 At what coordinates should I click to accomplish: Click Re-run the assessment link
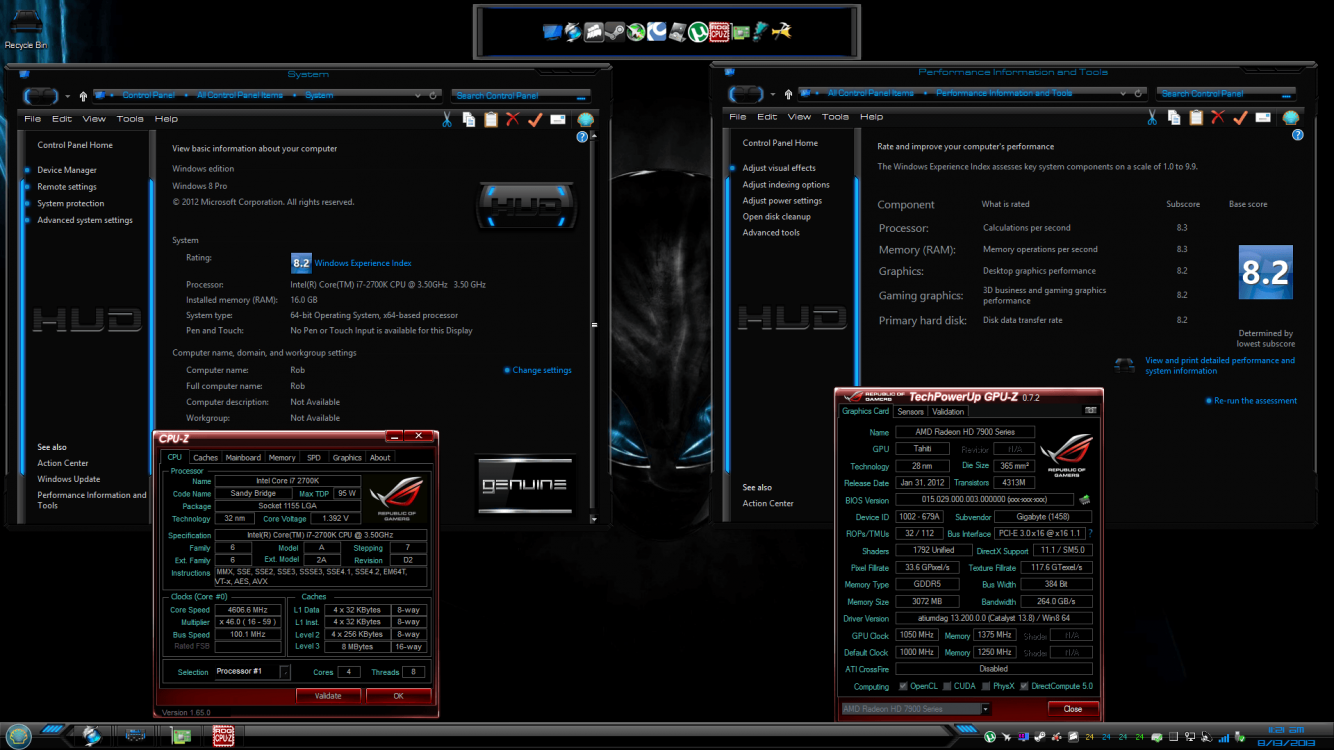click(1255, 400)
